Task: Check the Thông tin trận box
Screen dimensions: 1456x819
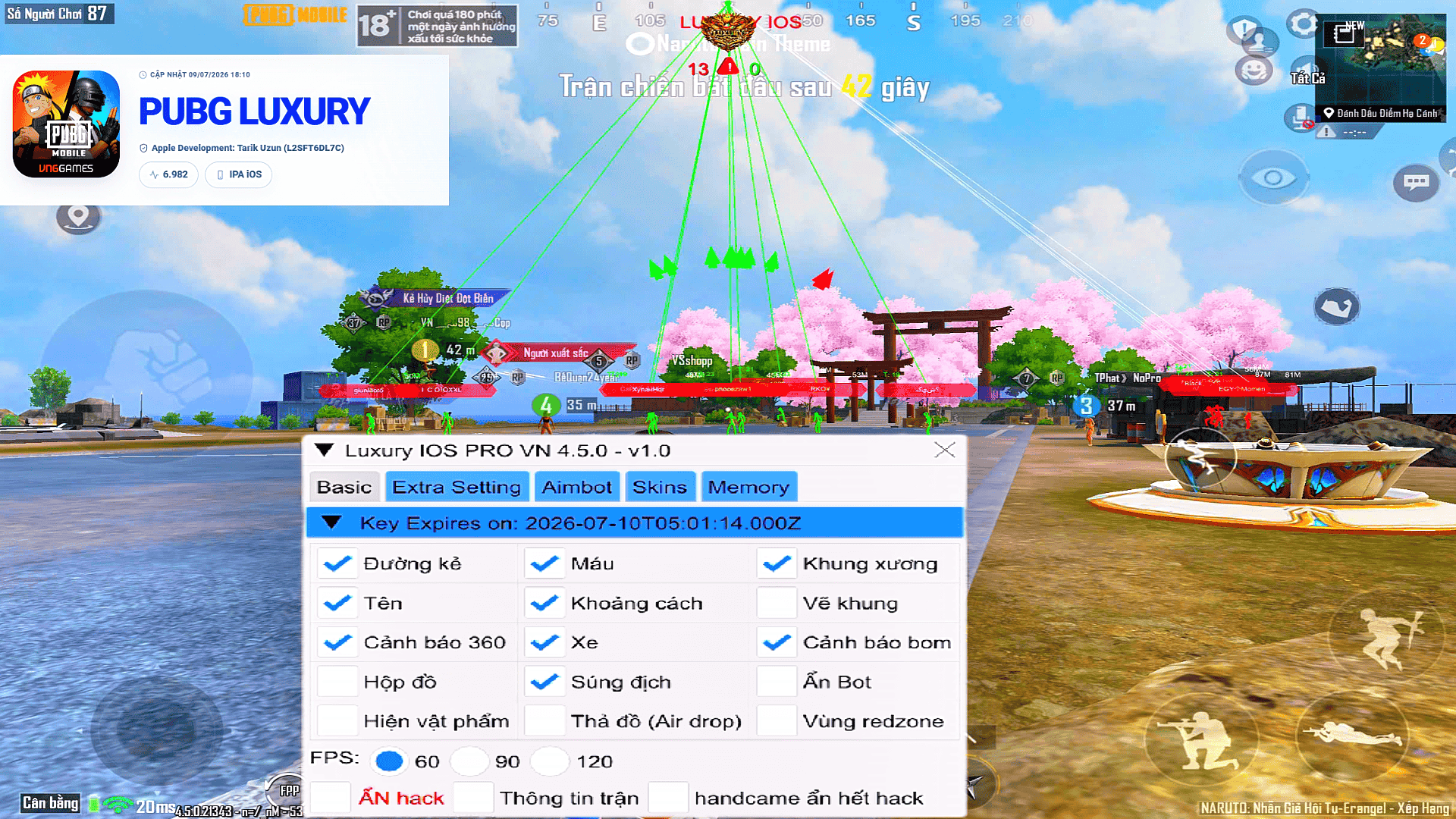Action: pos(473,799)
